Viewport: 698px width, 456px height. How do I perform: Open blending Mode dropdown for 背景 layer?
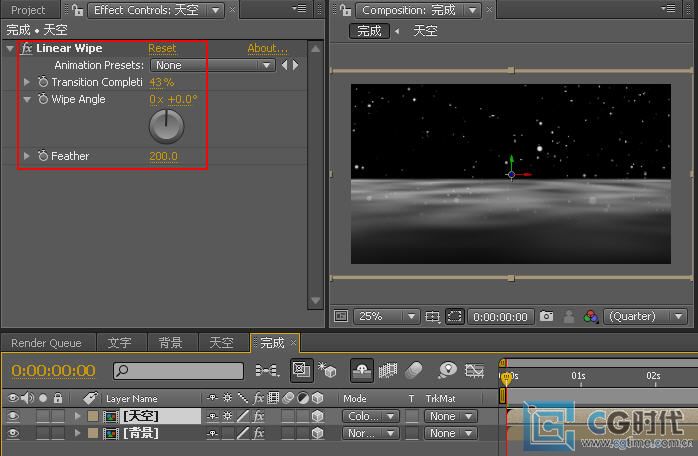pyautogui.click(x=371, y=433)
